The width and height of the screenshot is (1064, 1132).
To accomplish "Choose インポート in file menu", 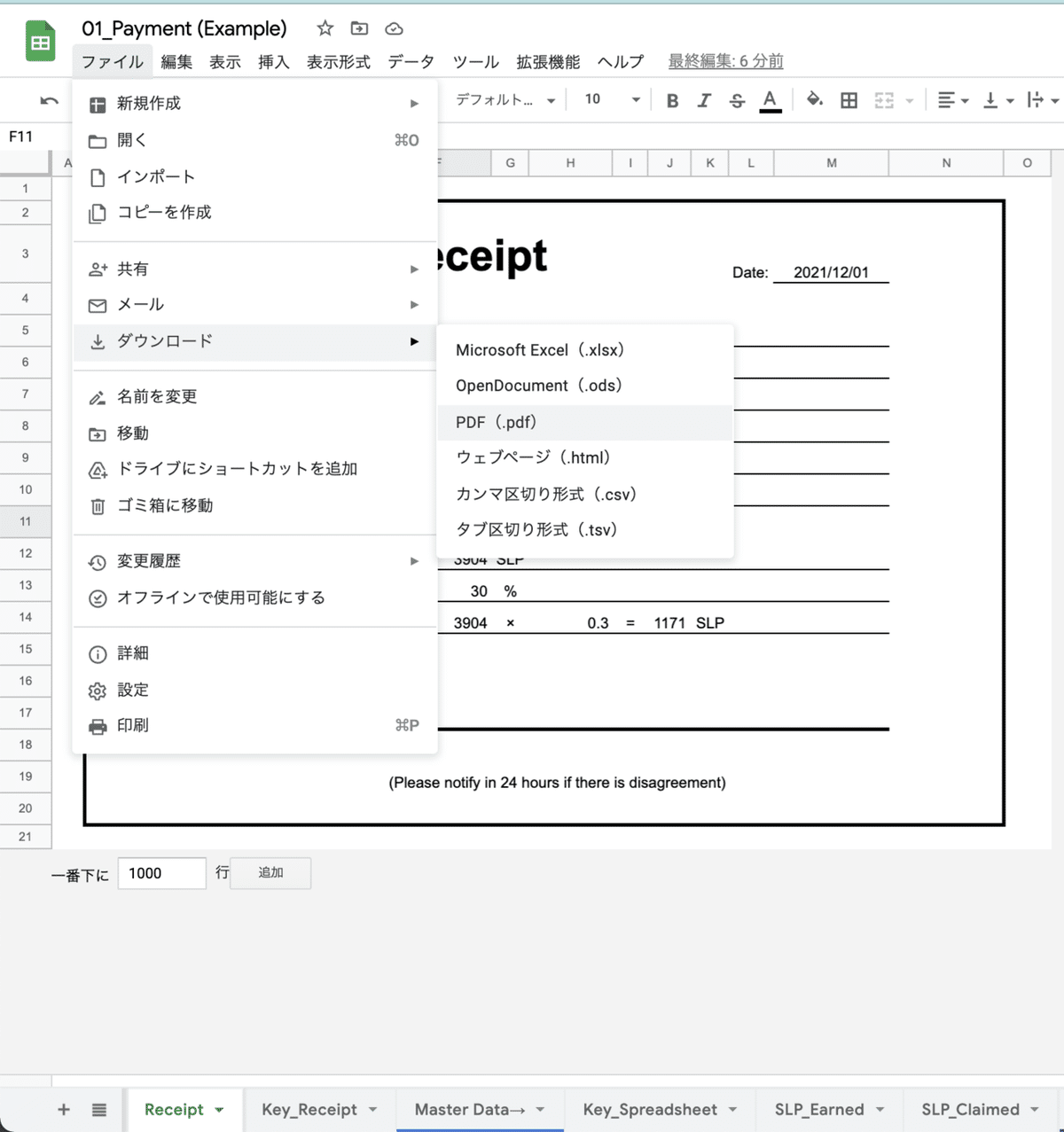I will [255, 176].
